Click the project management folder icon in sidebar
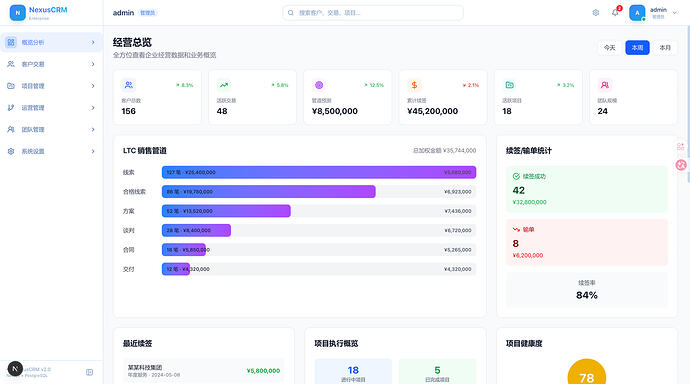Viewport: 690px width, 384px height. (11, 86)
